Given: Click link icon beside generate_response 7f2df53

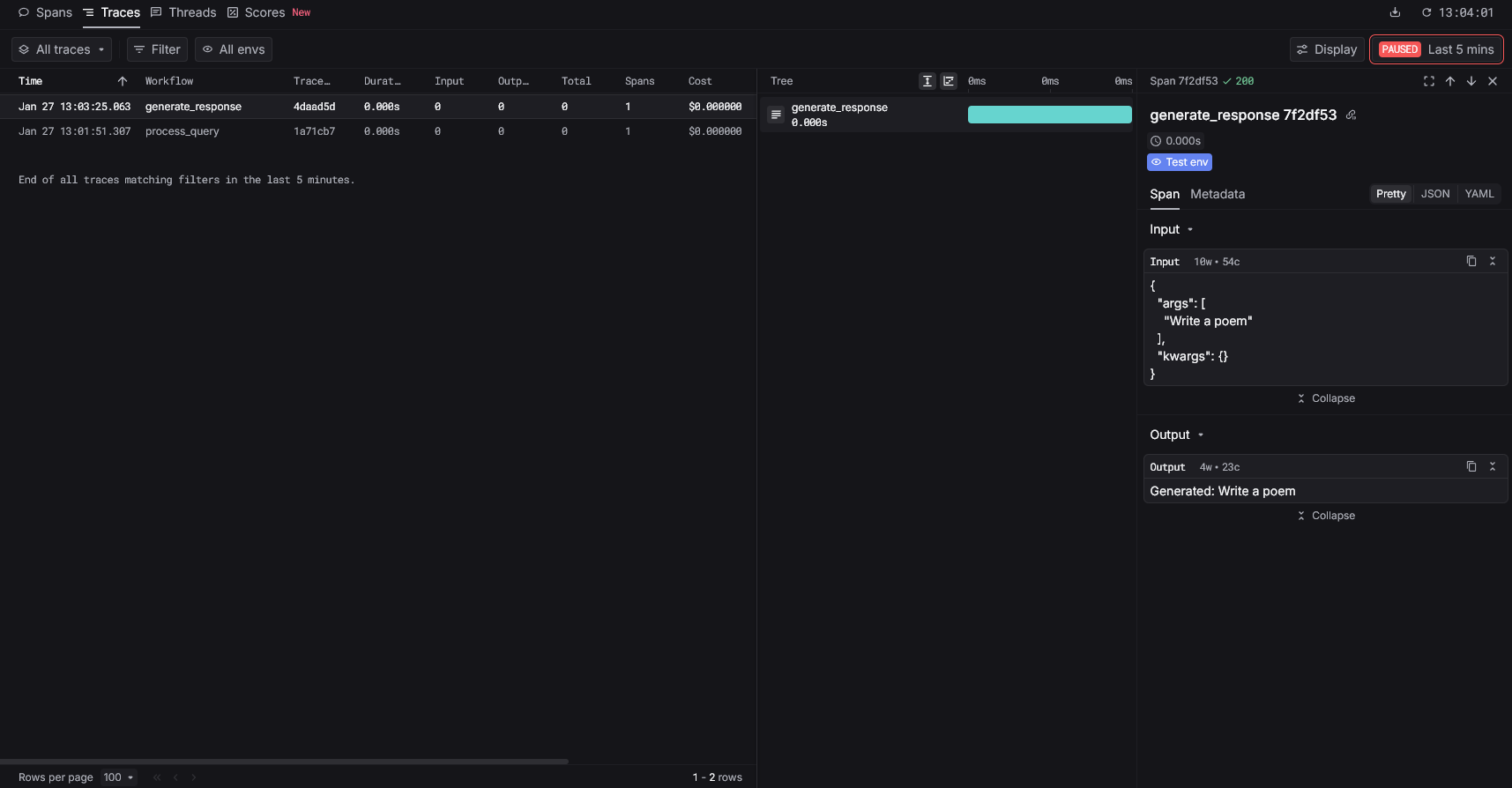Looking at the screenshot, I should [x=1351, y=115].
